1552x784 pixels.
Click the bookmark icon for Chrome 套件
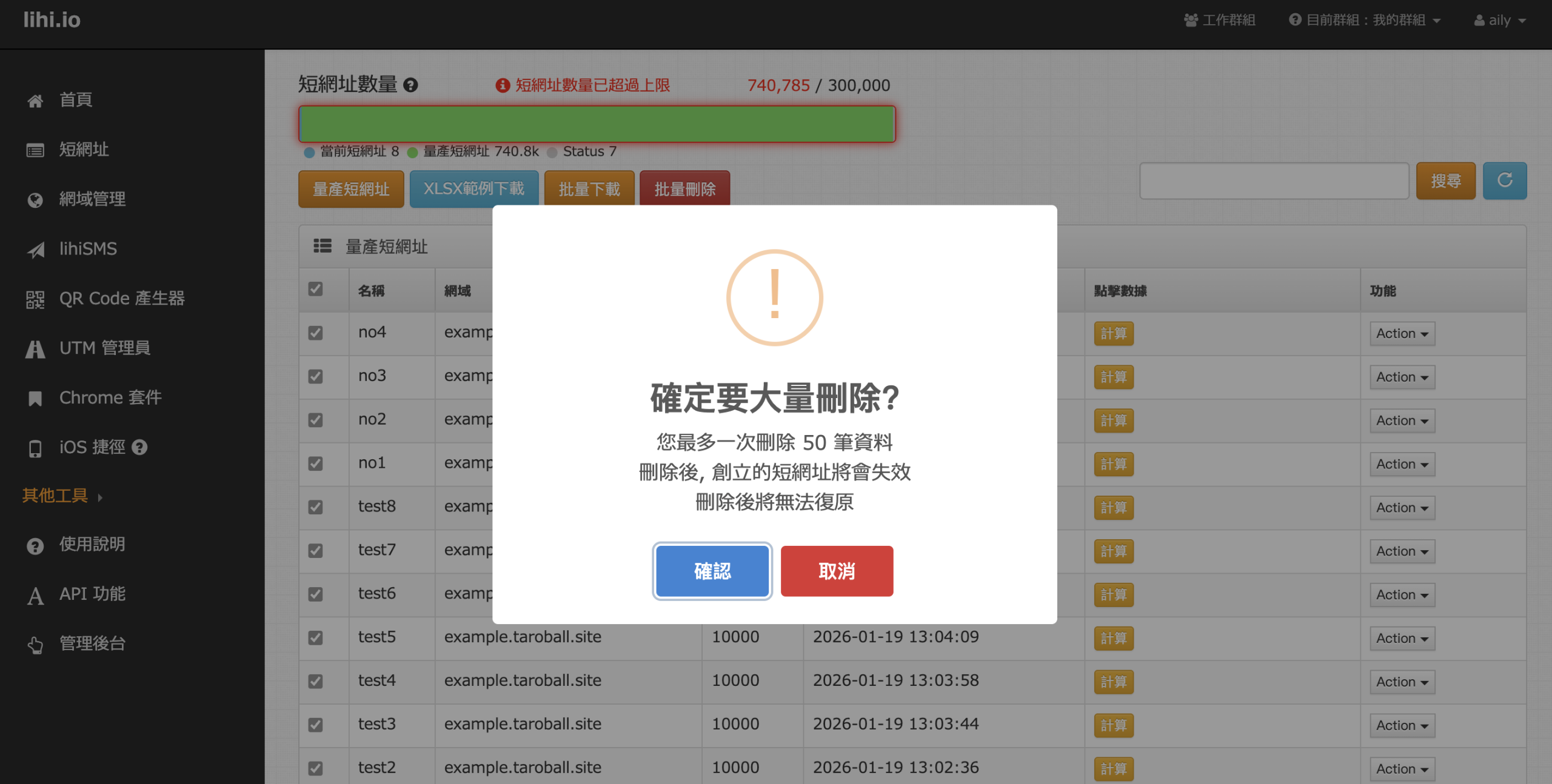pyautogui.click(x=35, y=399)
